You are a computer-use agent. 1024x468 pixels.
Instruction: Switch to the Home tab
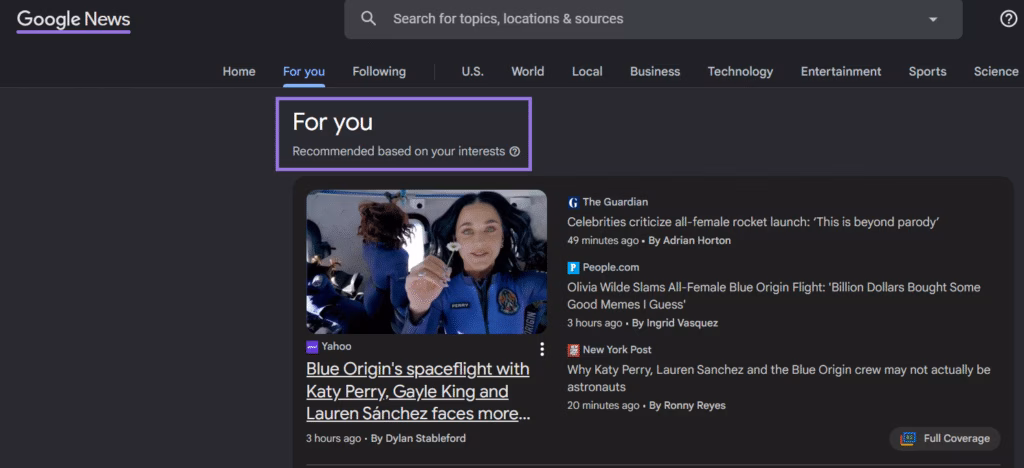click(x=239, y=71)
